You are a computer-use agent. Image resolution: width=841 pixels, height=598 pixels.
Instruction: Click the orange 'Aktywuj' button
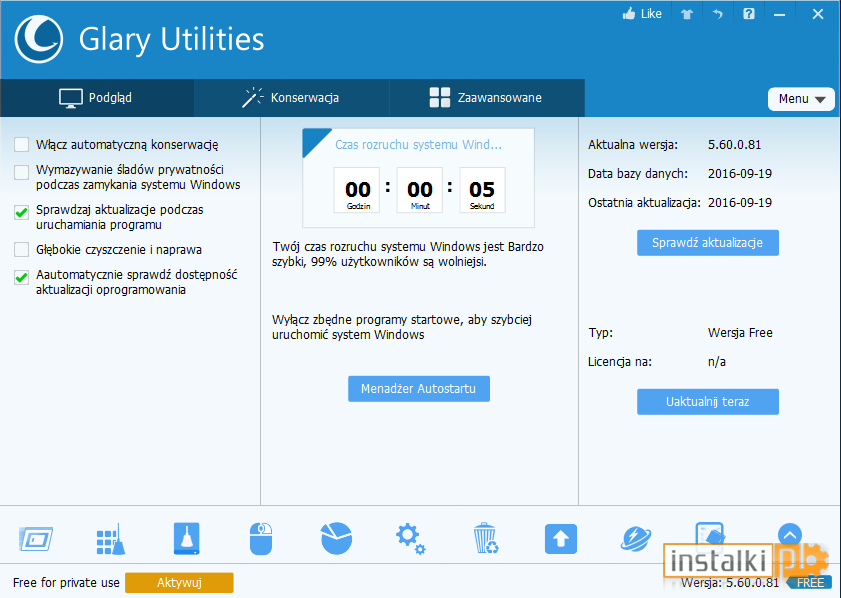(x=179, y=583)
